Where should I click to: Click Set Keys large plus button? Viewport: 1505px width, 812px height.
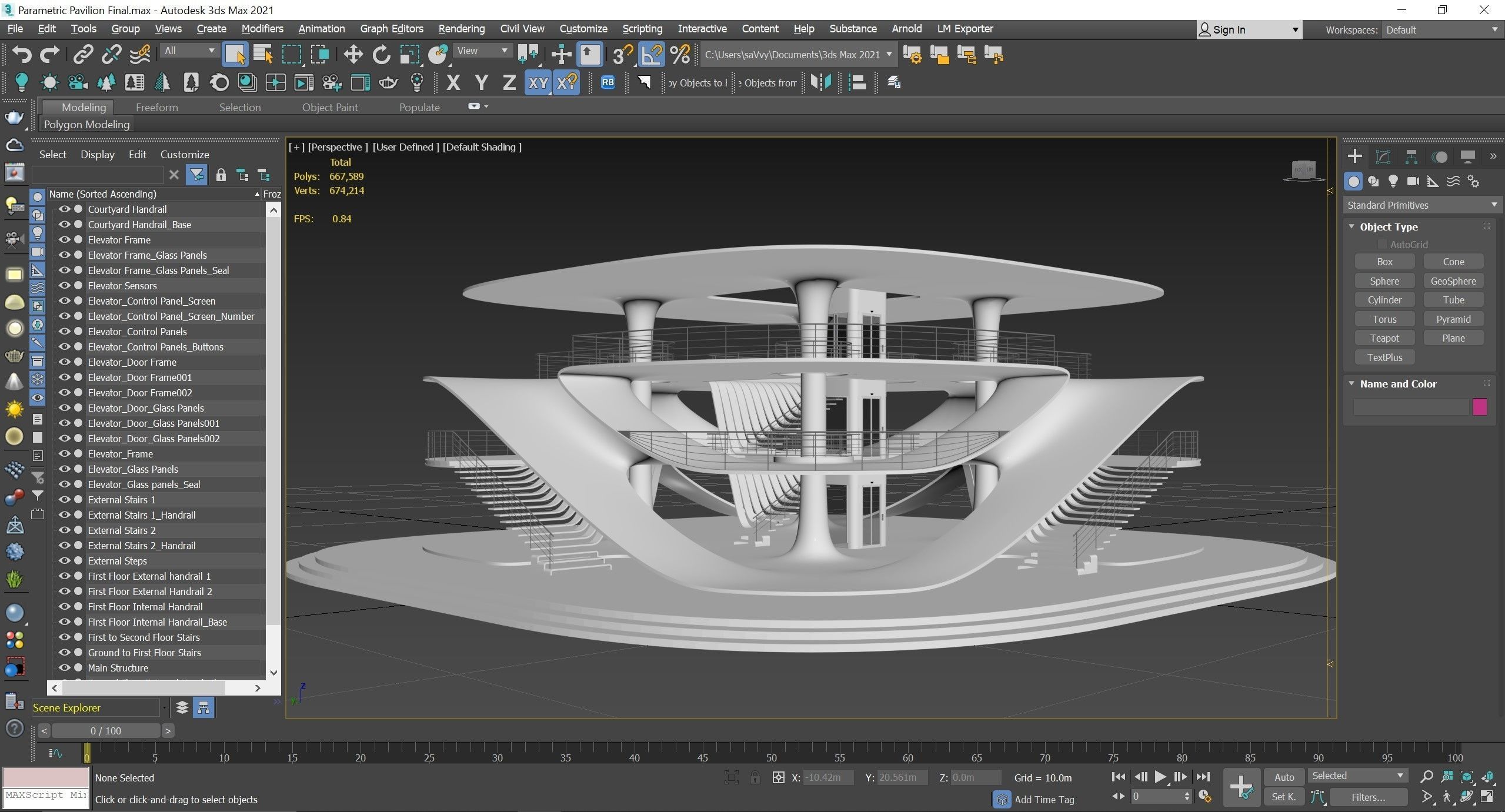[x=1241, y=787]
